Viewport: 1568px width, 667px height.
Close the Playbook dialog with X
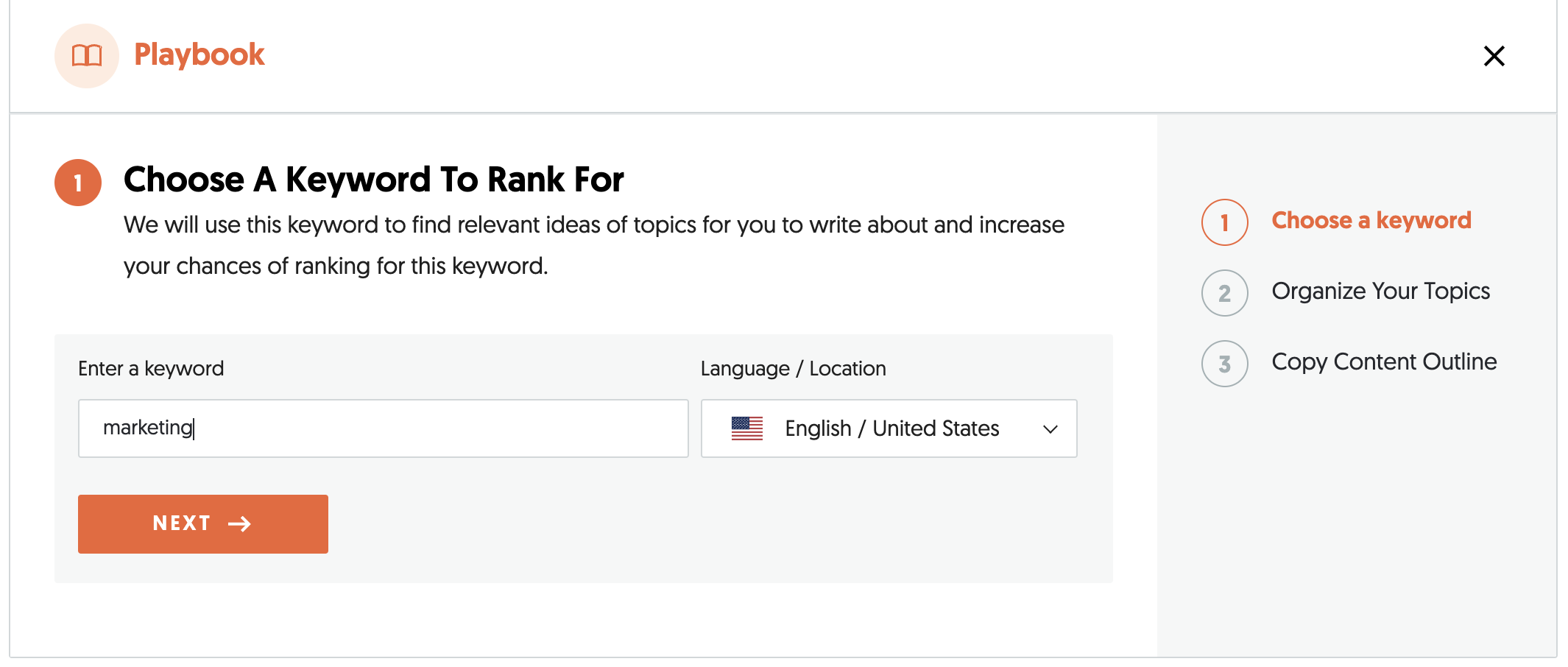coord(1494,56)
